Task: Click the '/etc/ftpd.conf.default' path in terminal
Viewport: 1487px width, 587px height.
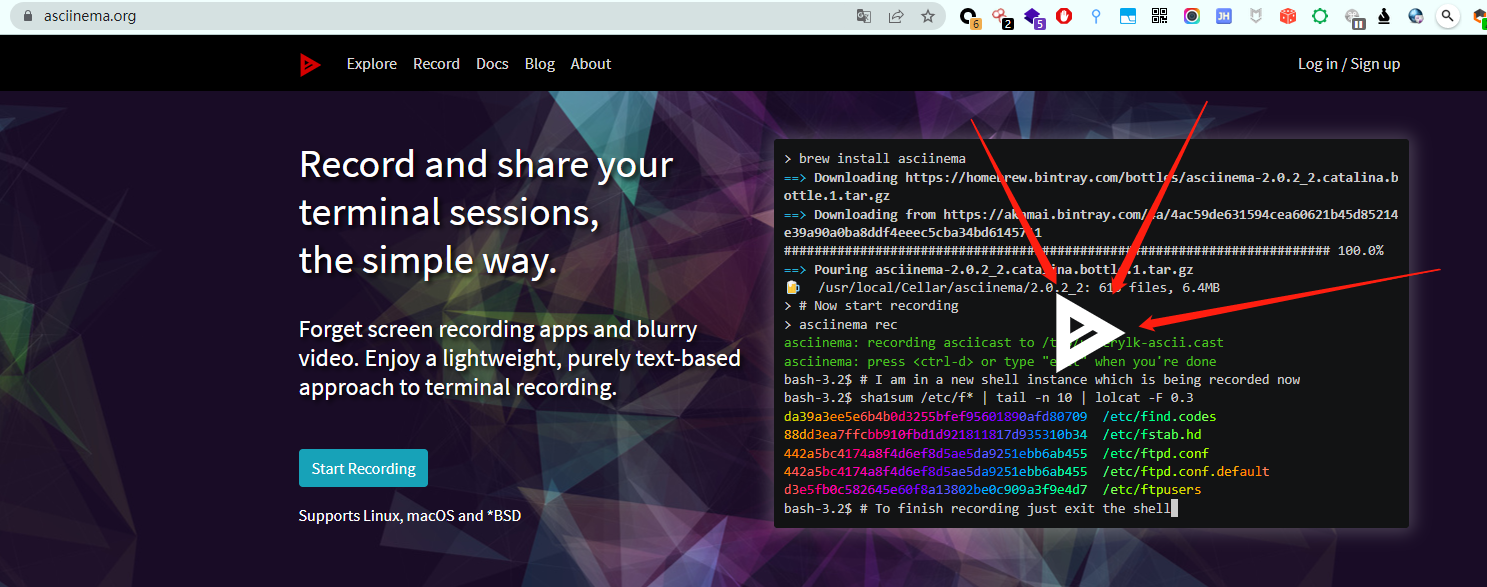Action: click(1186, 471)
